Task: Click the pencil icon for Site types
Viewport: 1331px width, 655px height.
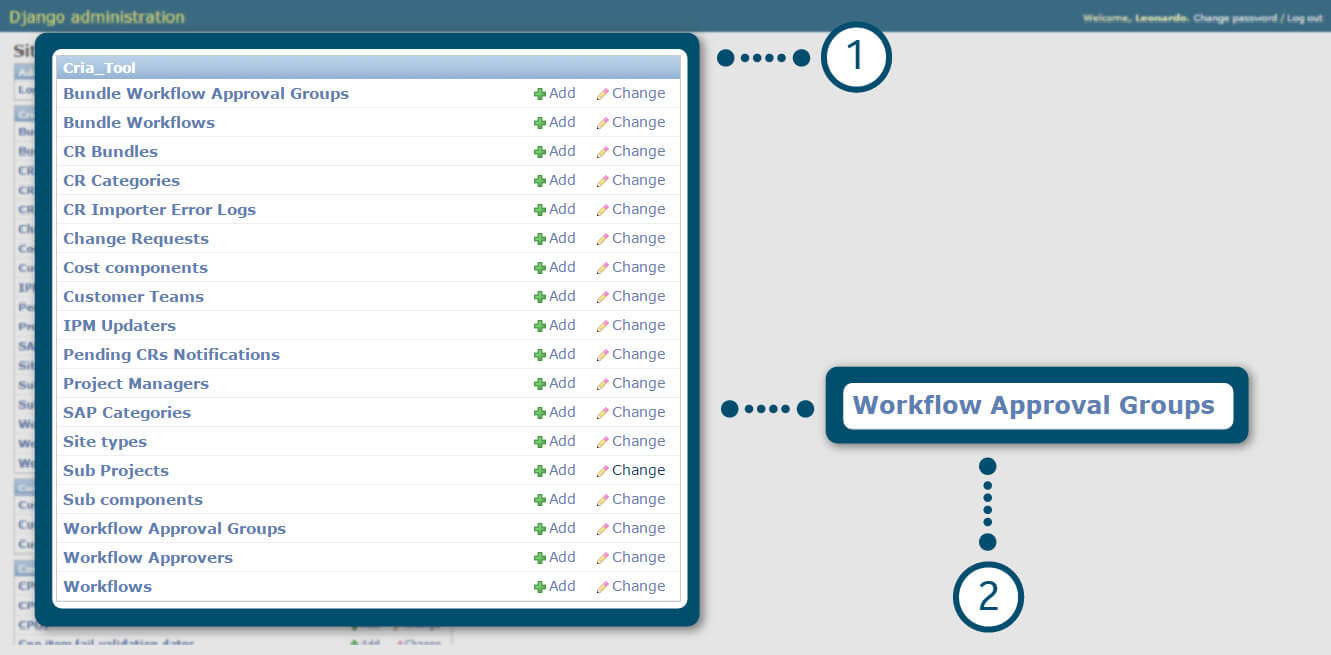Action: click(602, 442)
